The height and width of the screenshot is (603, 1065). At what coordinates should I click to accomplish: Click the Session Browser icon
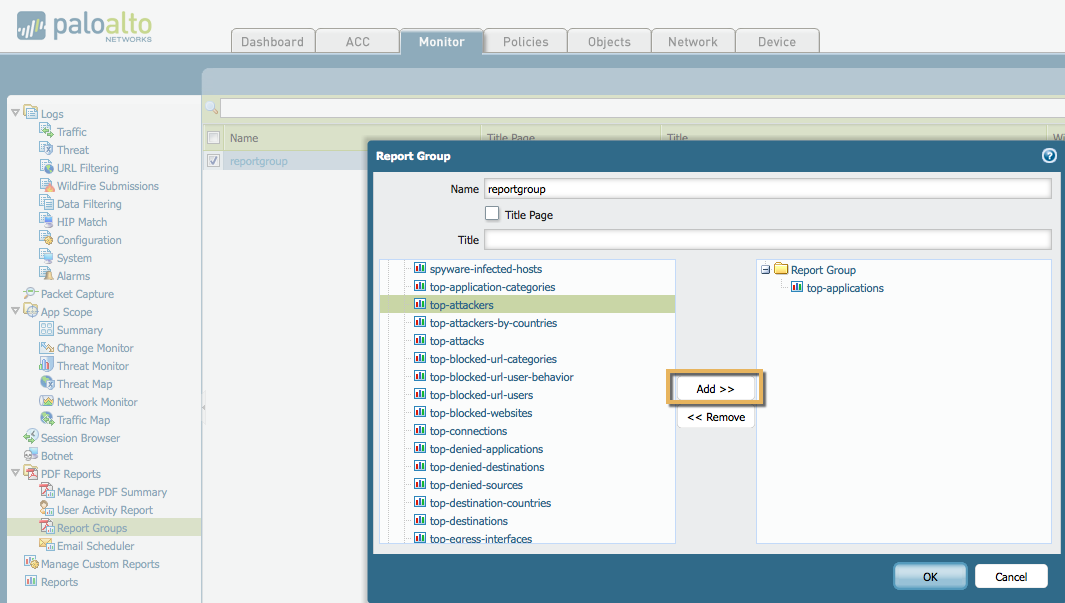coord(30,437)
